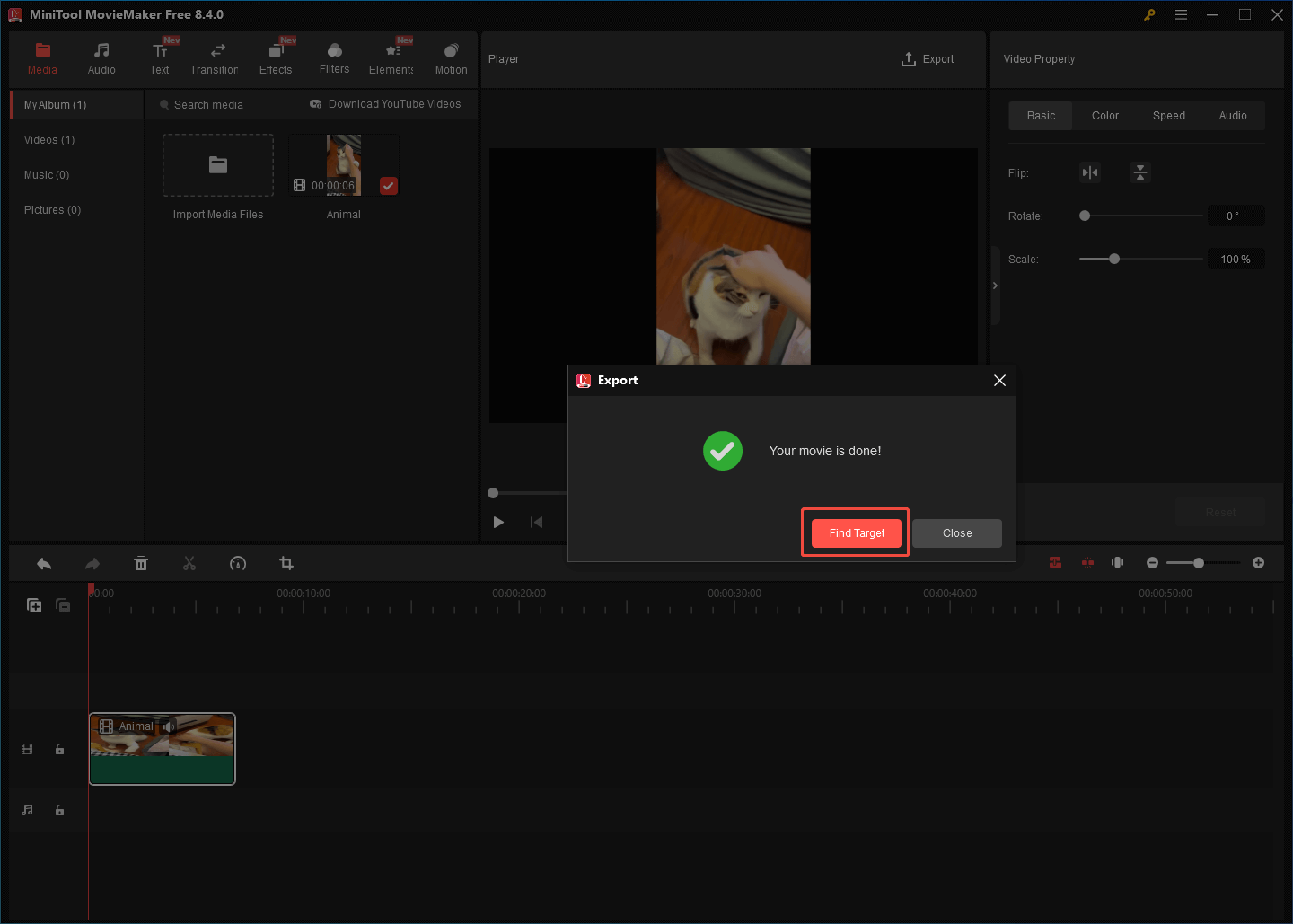Screen dimensions: 1293x924
Task: Open the Transition panel
Action: (214, 57)
